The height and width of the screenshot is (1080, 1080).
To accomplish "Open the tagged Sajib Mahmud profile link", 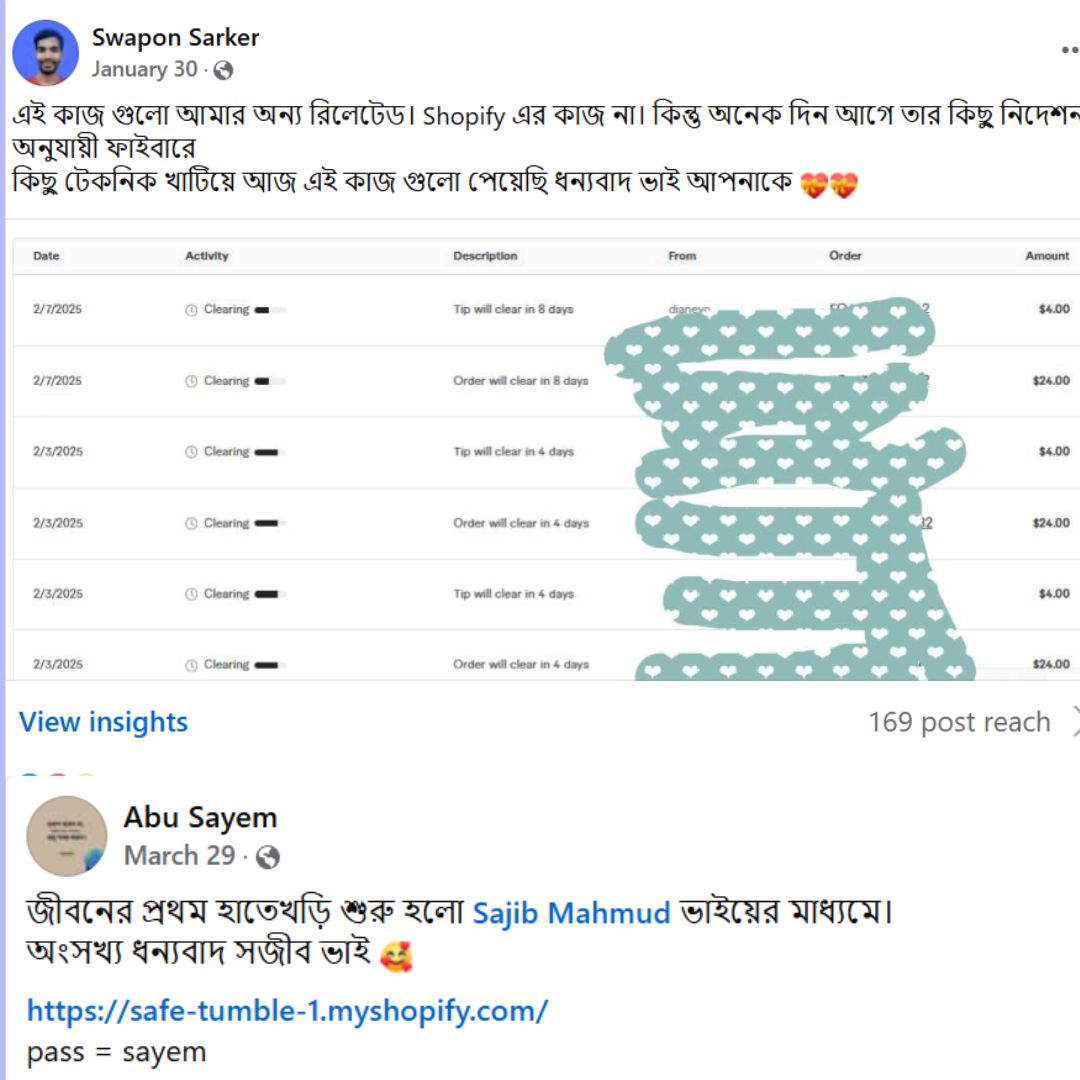I will [572, 913].
